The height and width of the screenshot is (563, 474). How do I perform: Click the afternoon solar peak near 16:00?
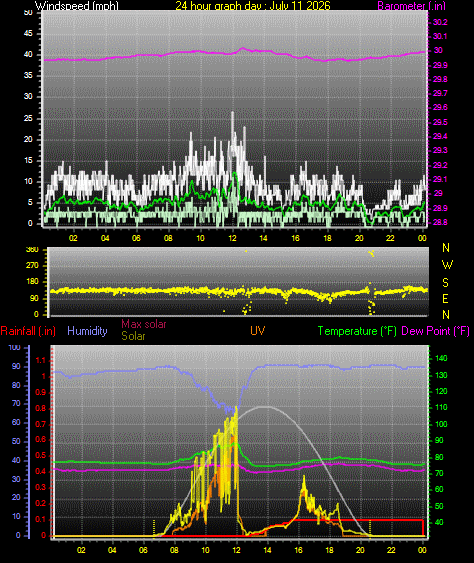pos(304,478)
